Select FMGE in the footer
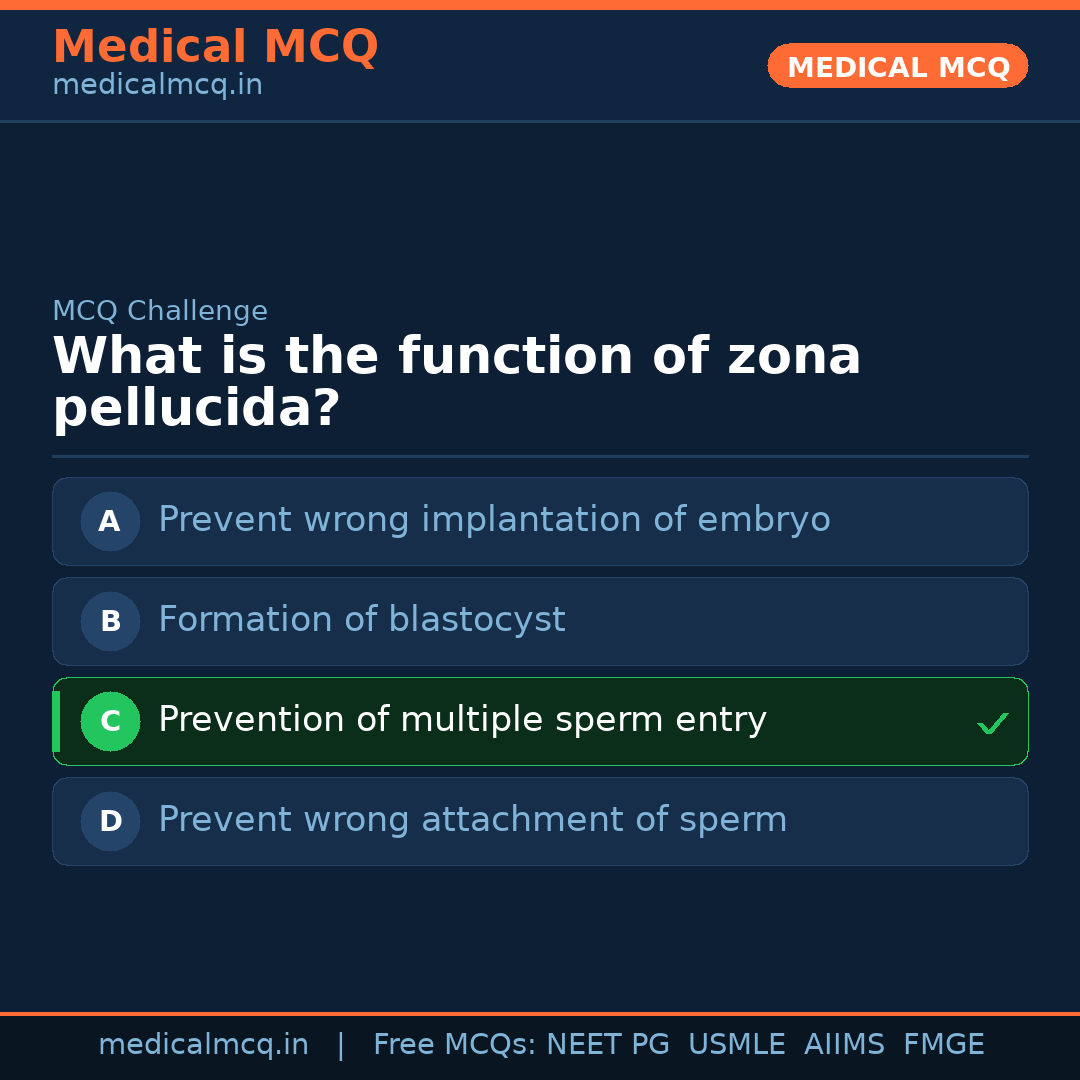Viewport: 1080px width, 1080px height. click(943, 1045)
